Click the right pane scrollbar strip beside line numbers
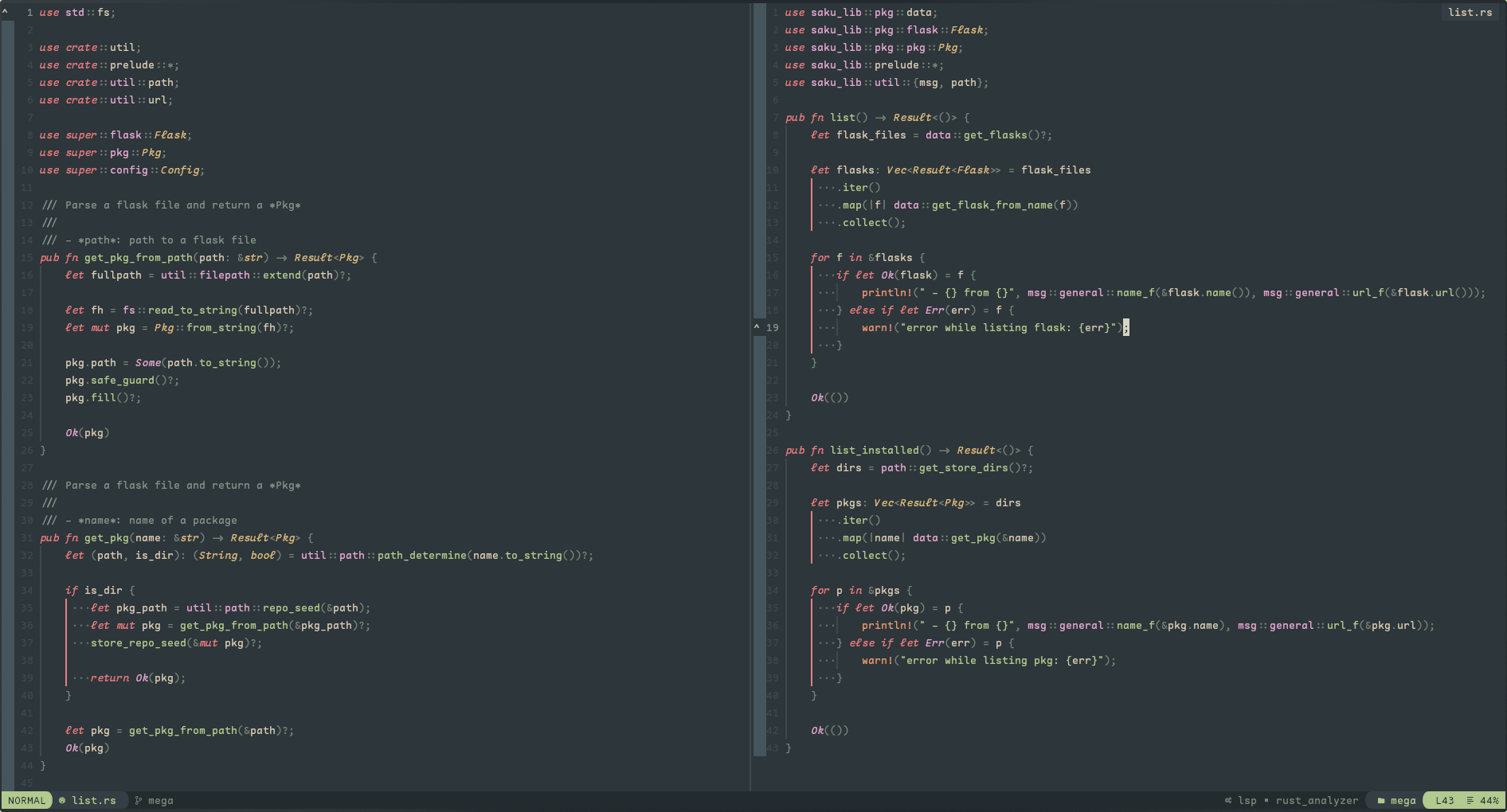This screenshot has height=812, width=1507. pyautogui.click(x=759, y=380)
